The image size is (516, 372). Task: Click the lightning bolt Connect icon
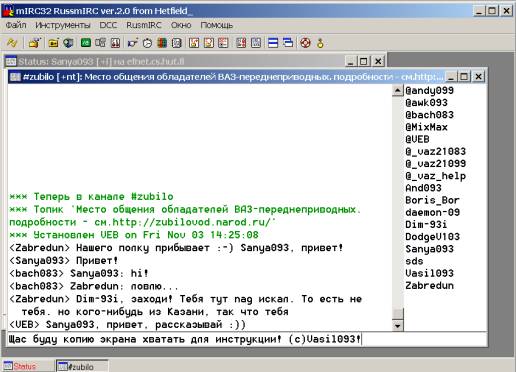click(x=12, y=43)
